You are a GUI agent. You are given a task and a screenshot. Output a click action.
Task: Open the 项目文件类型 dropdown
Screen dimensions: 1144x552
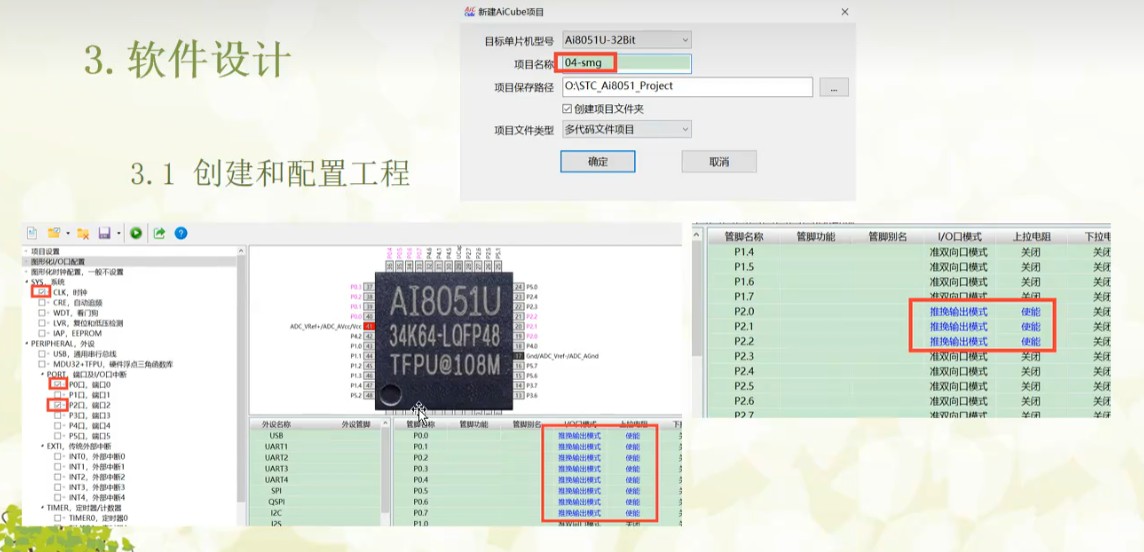click(x=627, y=129)
